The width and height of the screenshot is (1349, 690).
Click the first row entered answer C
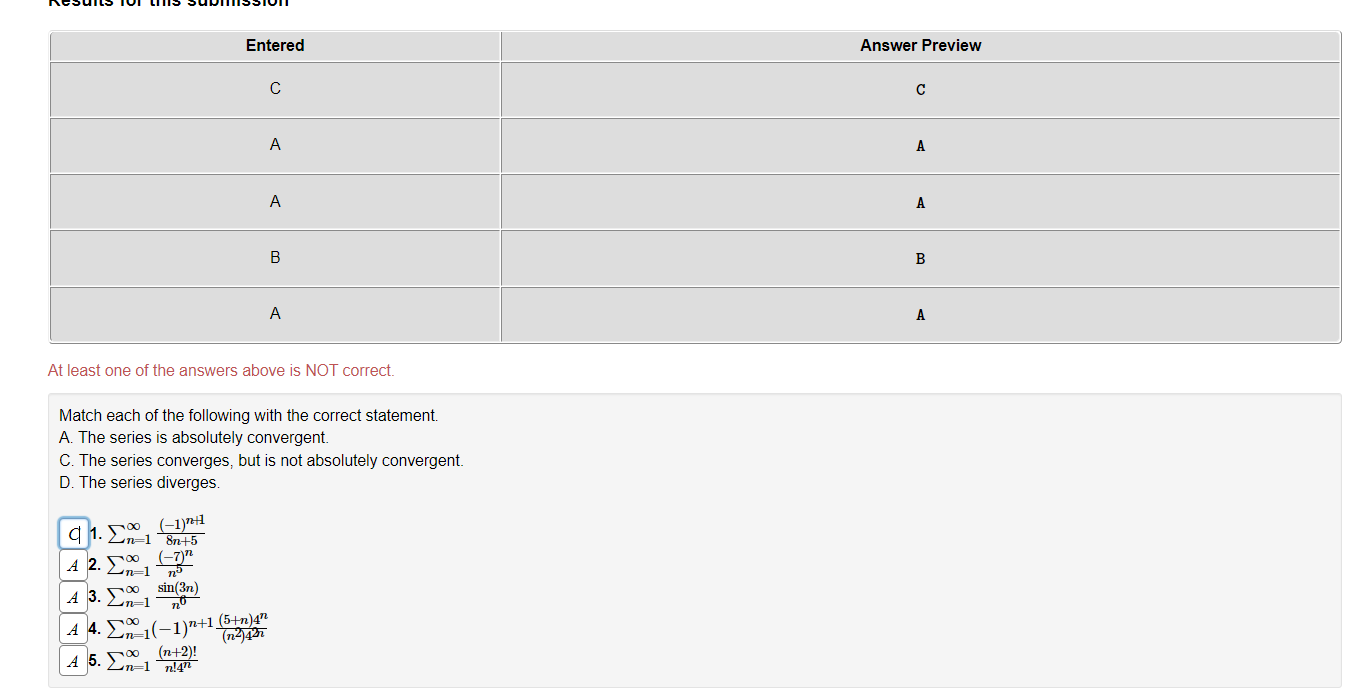coord(274,88)
